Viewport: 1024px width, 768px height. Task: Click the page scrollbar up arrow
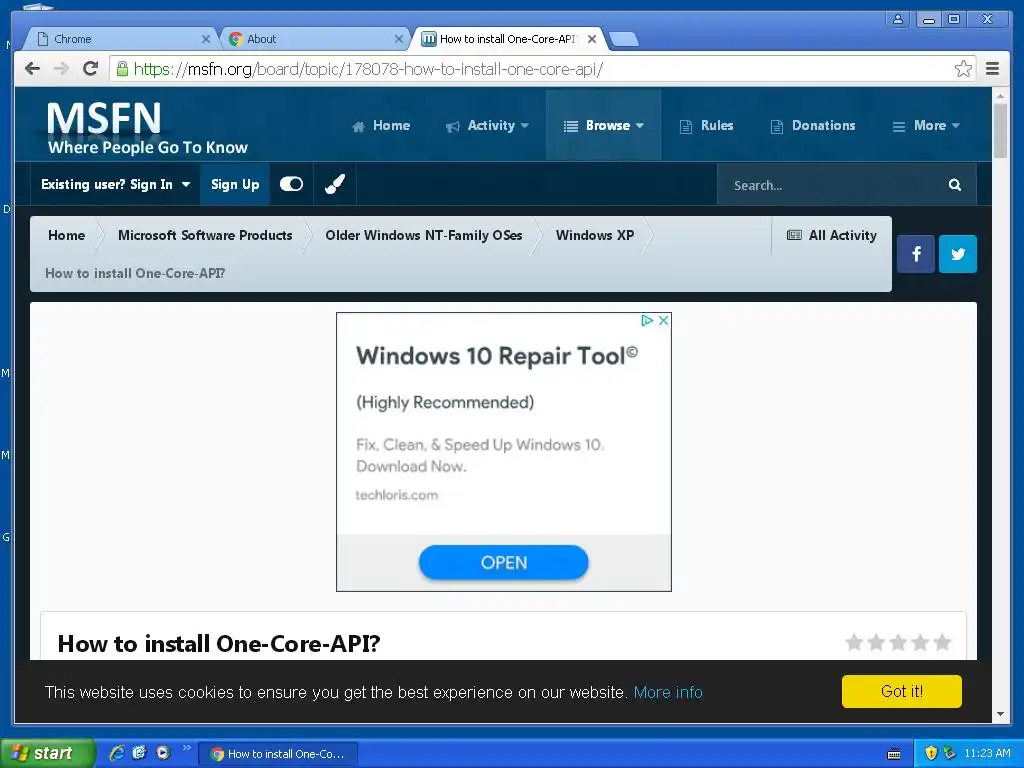click(x=1000, y=95)
